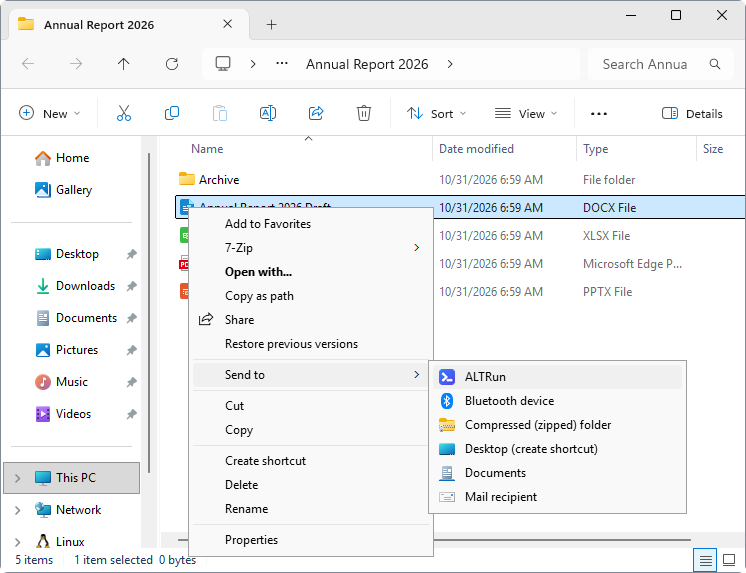Show hidden breadcrumb path with ellipsis
The height and width of the screenshot is (573, 746).
coord(282,64)
